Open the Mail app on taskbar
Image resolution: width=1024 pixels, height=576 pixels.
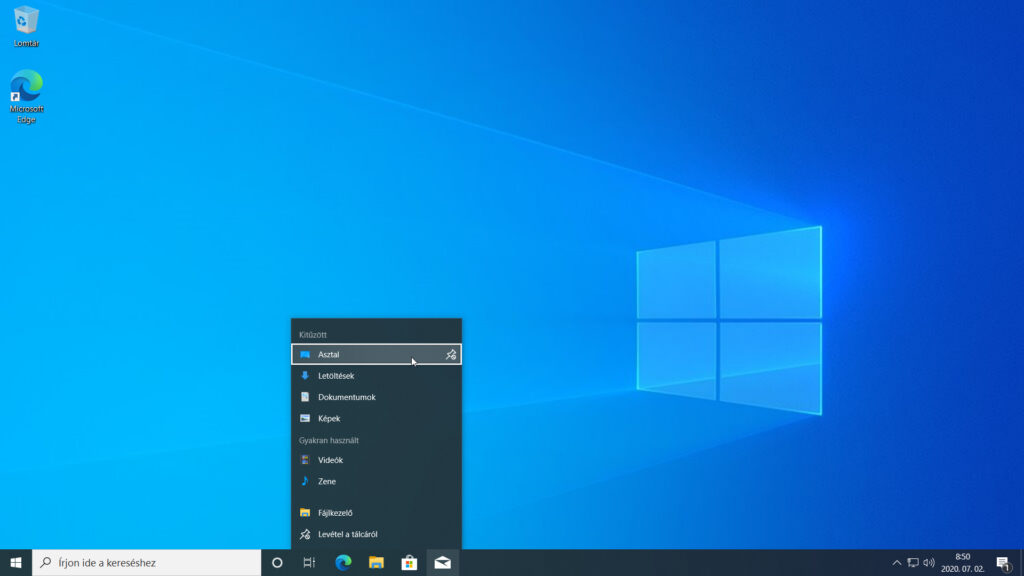(x=442, y=562)
